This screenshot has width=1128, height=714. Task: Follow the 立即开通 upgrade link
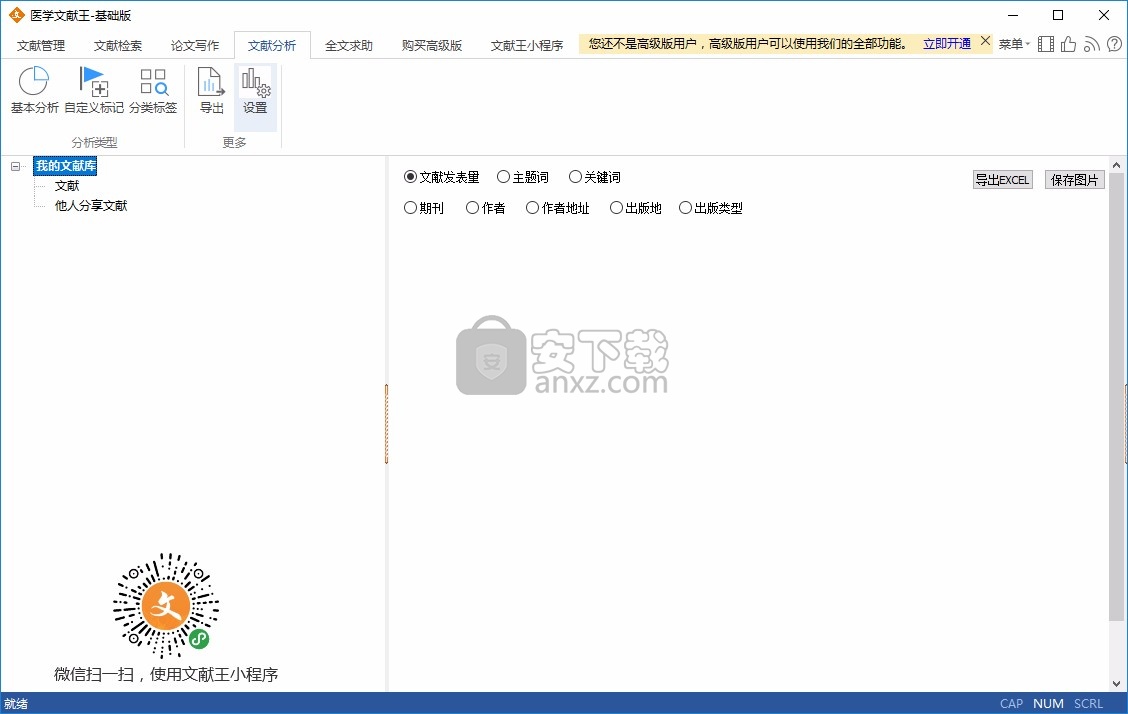pos(947,44)
